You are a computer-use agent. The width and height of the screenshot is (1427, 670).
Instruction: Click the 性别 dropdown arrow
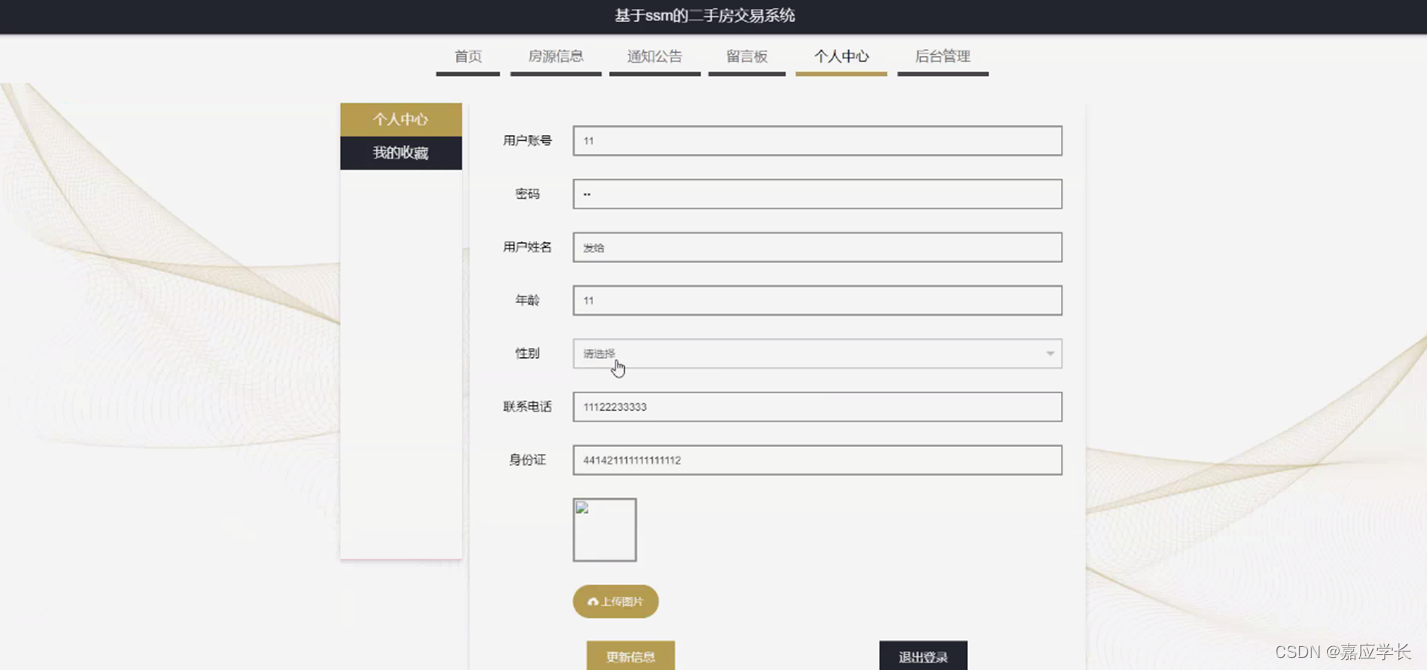[1050, 353]
